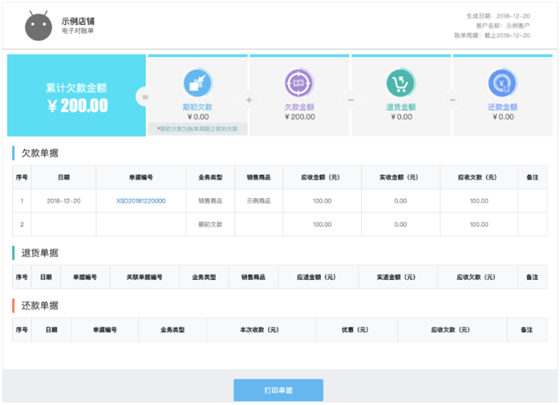Click the 示例商品 cell
This screenshot has width=560, height=405.
click(x=259, y=201)
